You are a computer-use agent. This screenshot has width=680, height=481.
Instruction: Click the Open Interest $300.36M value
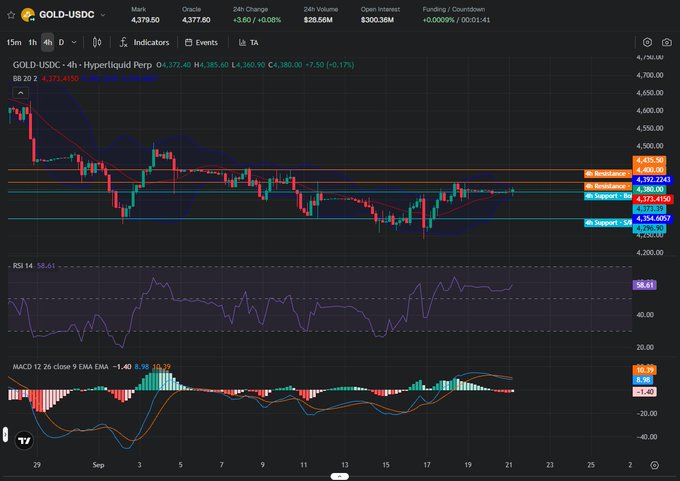click(377, 20)
